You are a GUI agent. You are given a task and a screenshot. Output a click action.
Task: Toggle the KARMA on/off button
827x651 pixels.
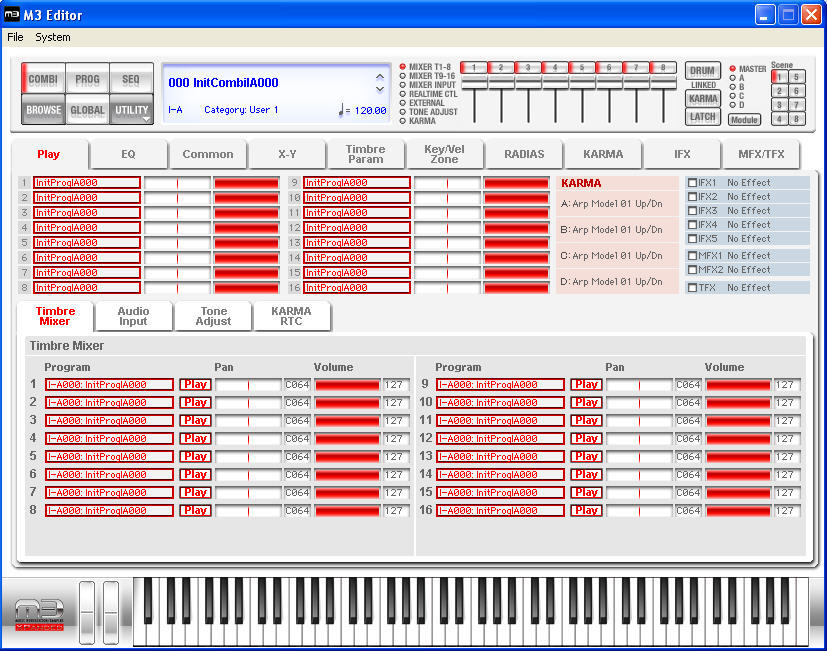[703, 99]
